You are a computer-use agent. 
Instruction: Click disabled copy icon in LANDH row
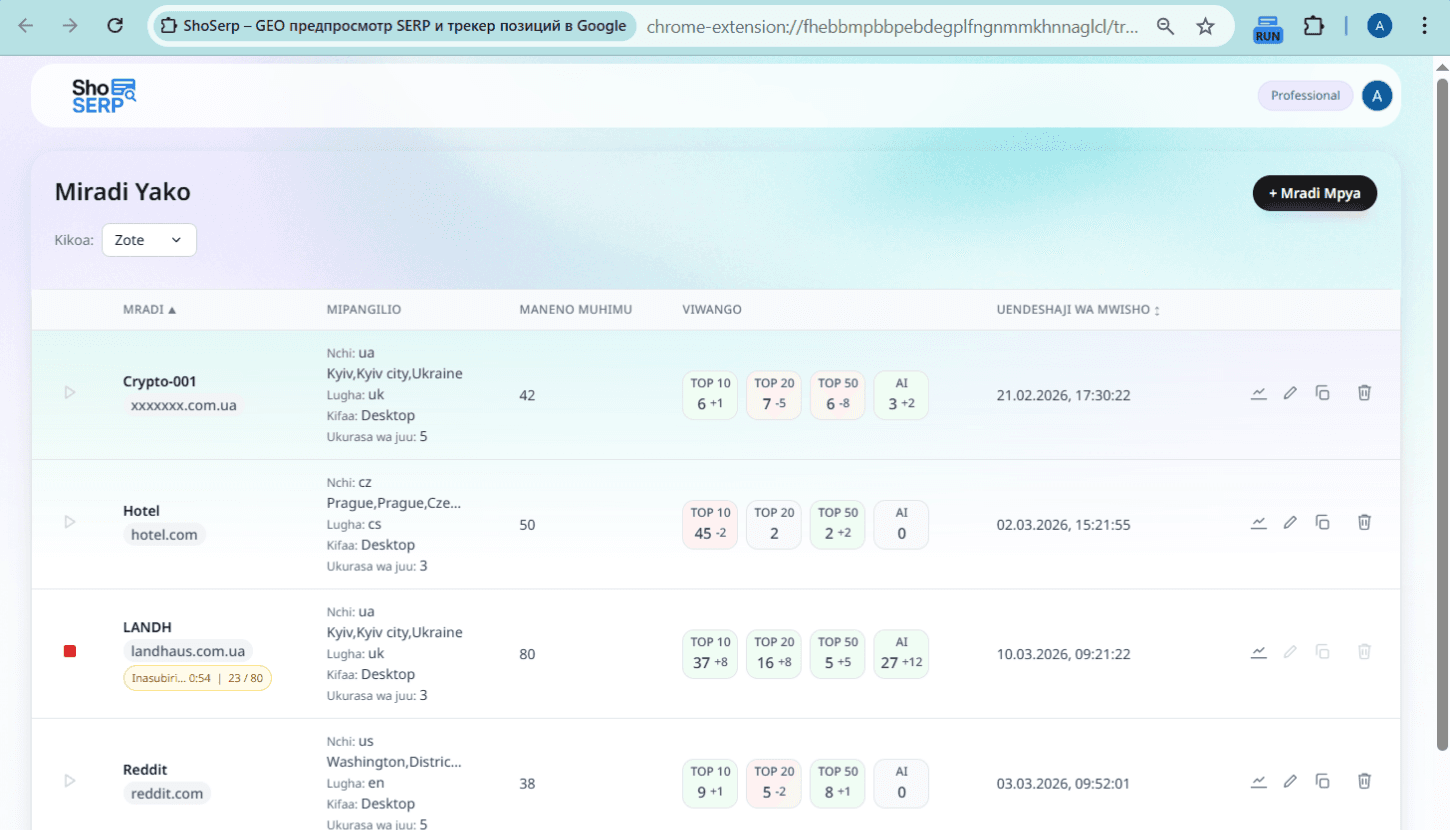tap(1322, 652)
